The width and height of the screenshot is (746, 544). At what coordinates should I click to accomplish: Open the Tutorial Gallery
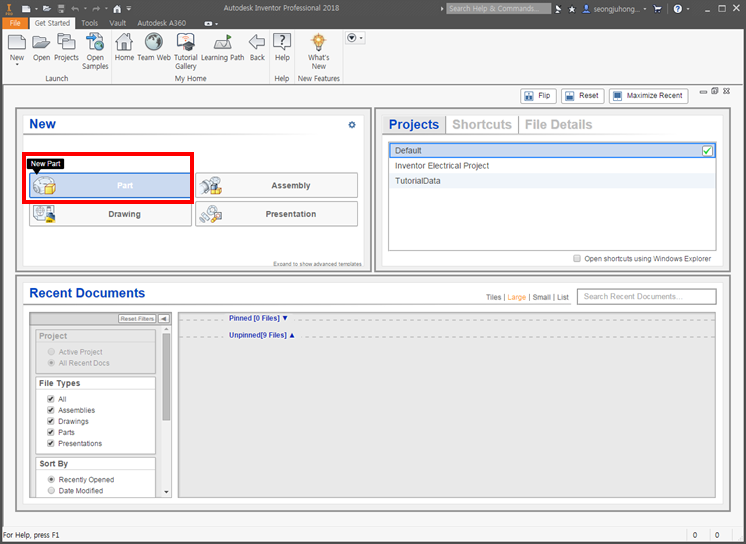(x=186, y=43)
